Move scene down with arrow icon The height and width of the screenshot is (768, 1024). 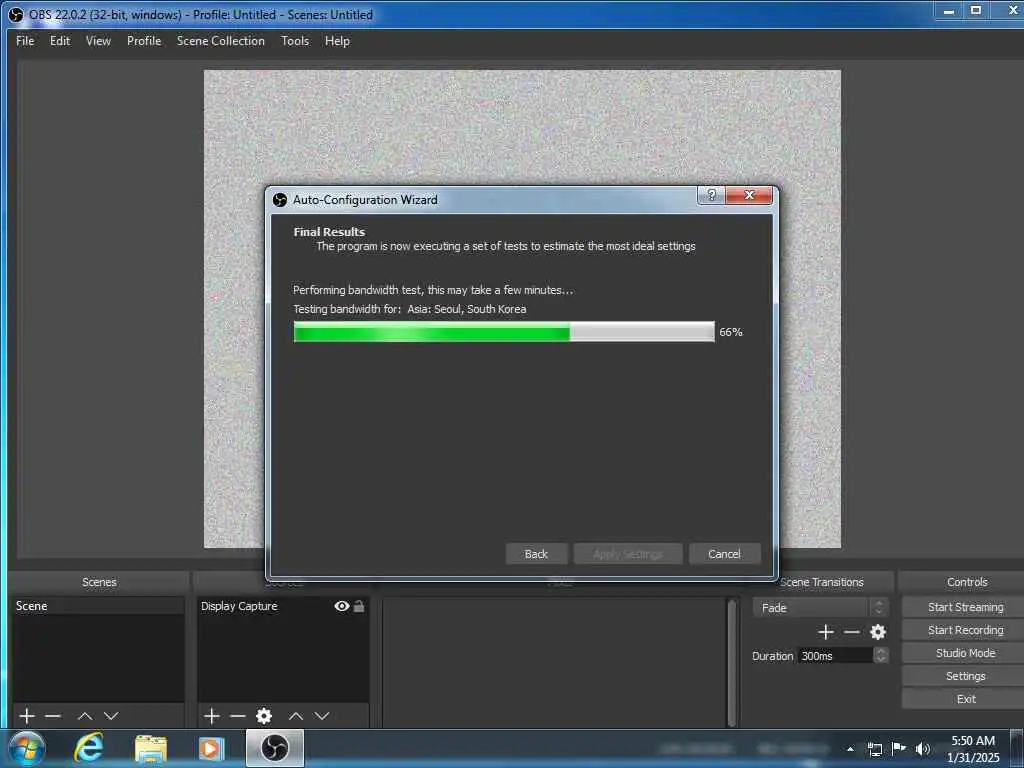pyautogui.click(x=111, y=716)
